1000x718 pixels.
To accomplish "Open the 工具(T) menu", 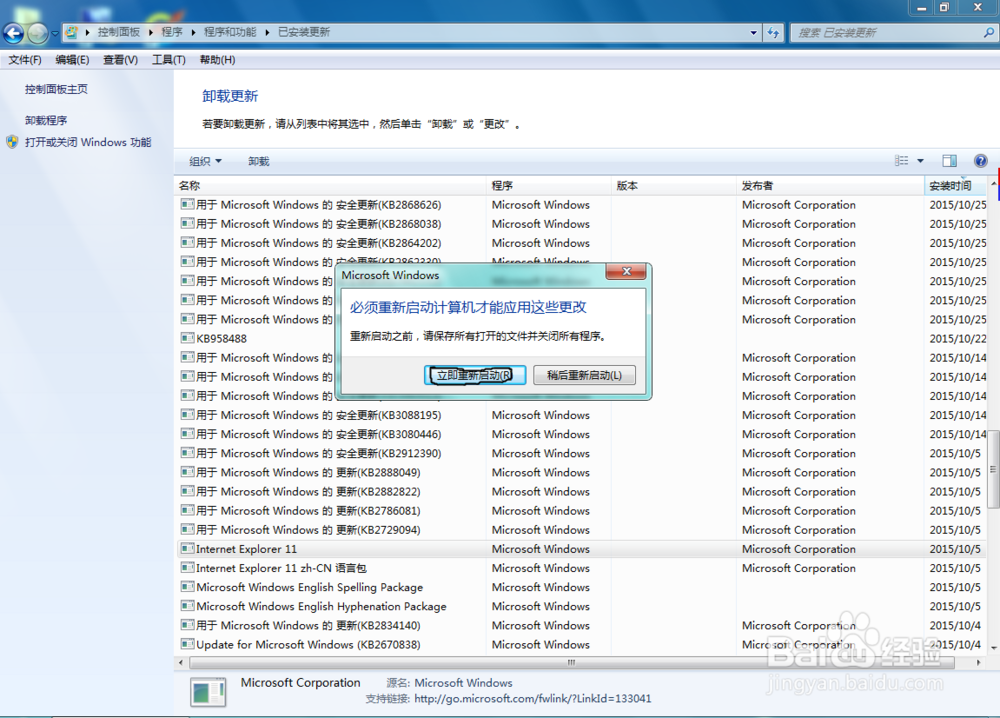I will (x=168, y=60).
